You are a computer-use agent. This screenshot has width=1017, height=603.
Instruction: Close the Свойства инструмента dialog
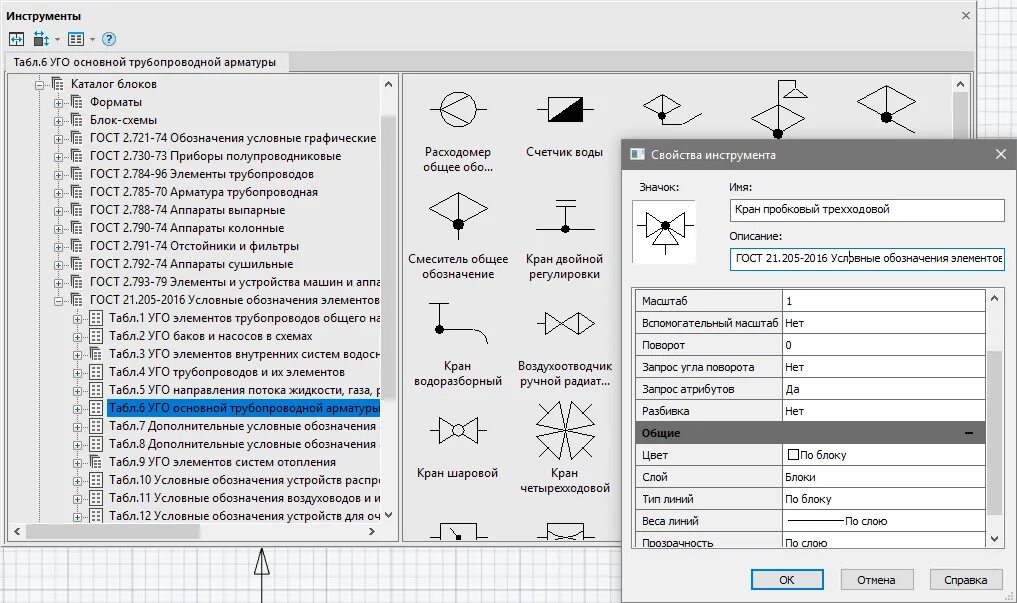1001,154
